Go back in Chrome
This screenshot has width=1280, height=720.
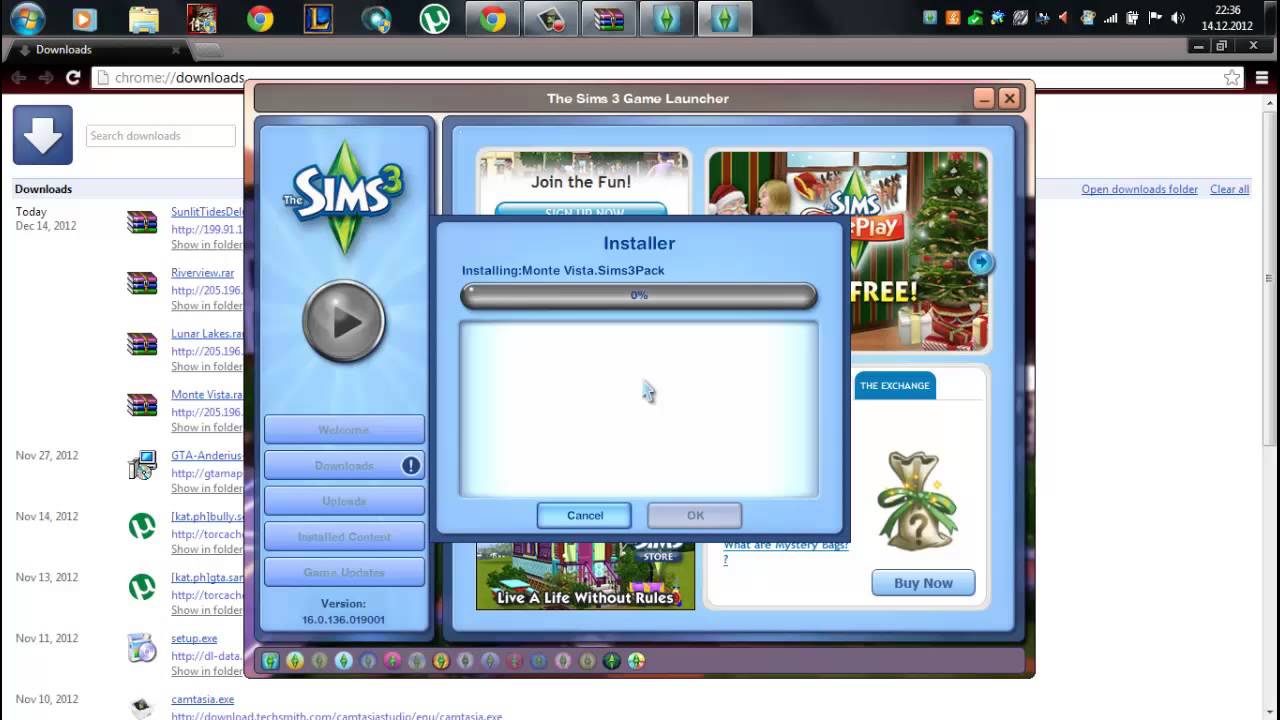click(19, 77)
